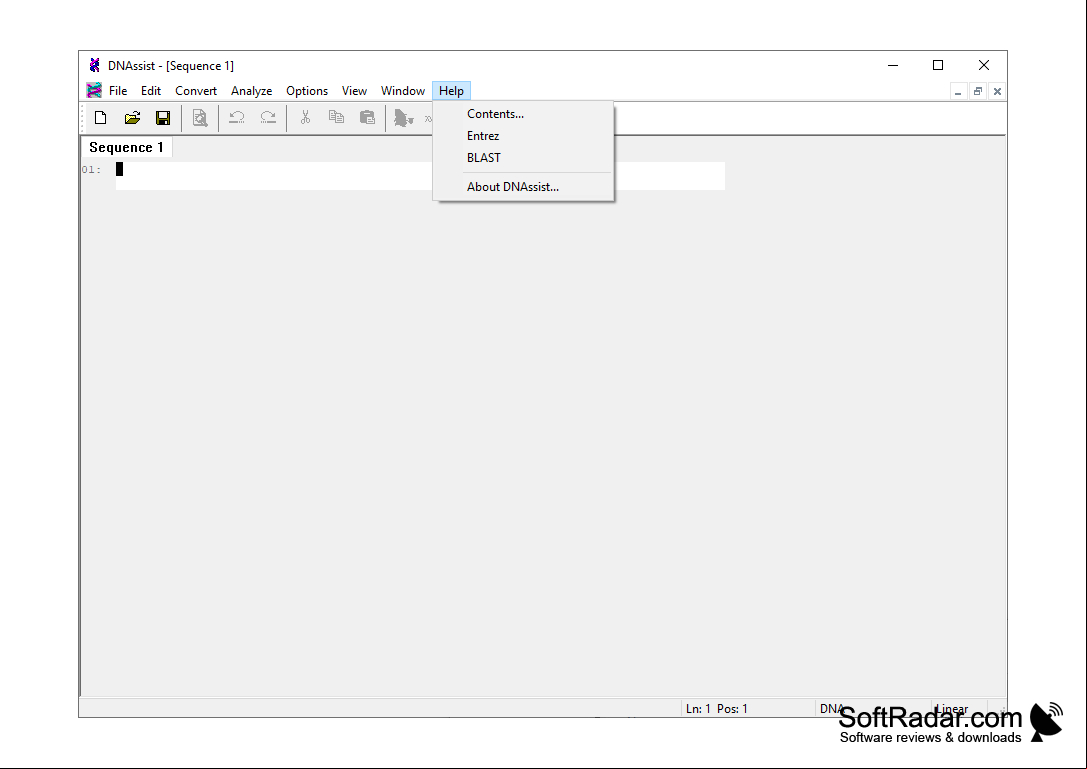
Task: Click the New sequence toolbar icon
Action: (101, 118)
